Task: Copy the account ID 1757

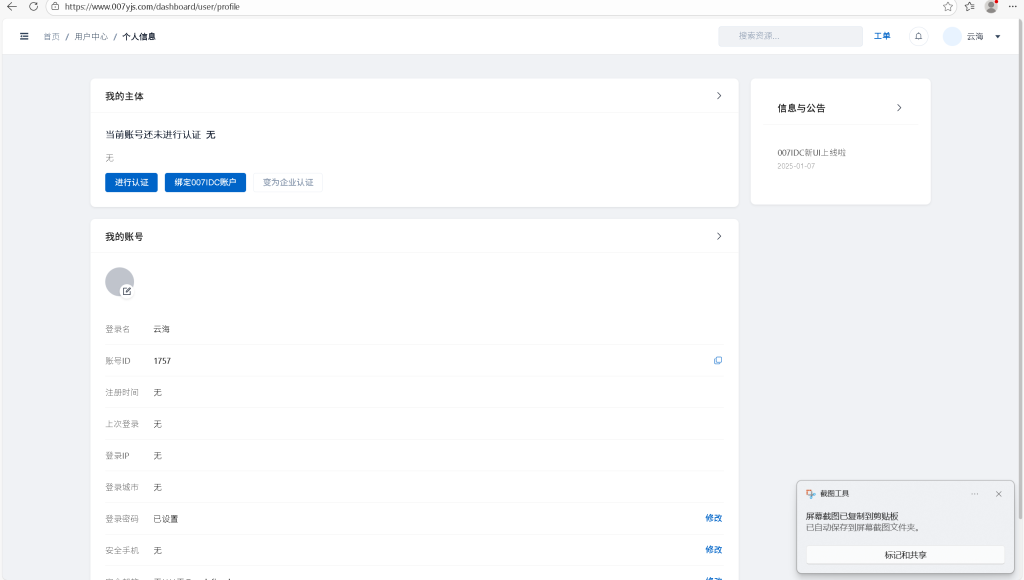Action: pyautogui.click(x=717, y=360)
